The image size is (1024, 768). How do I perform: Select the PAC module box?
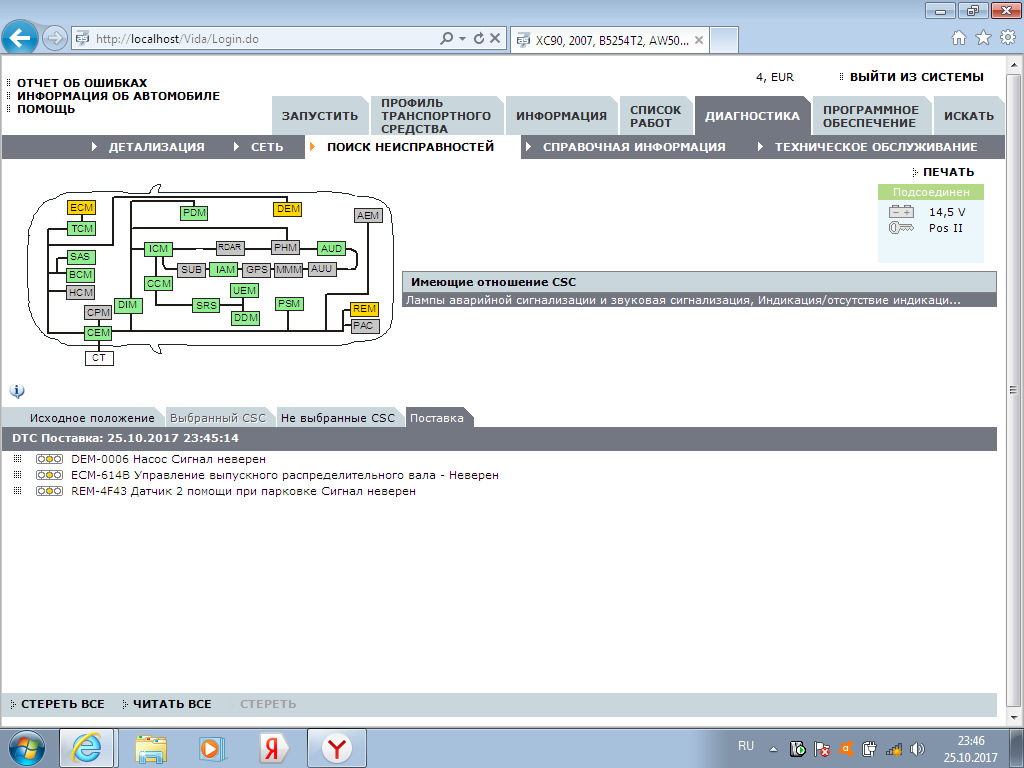pyautogui.click(x=364, y=326)
